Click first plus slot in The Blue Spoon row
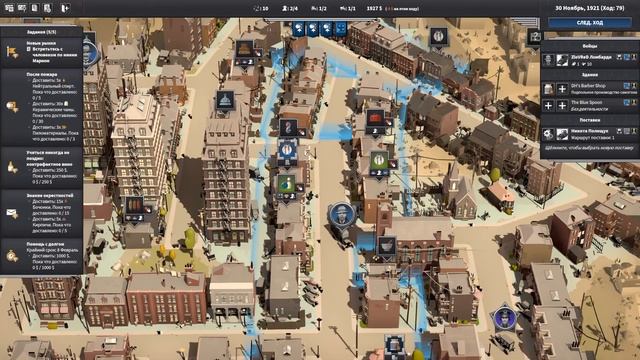The height and width of the screenshot is (360, 640). click(x=548, y=105)
